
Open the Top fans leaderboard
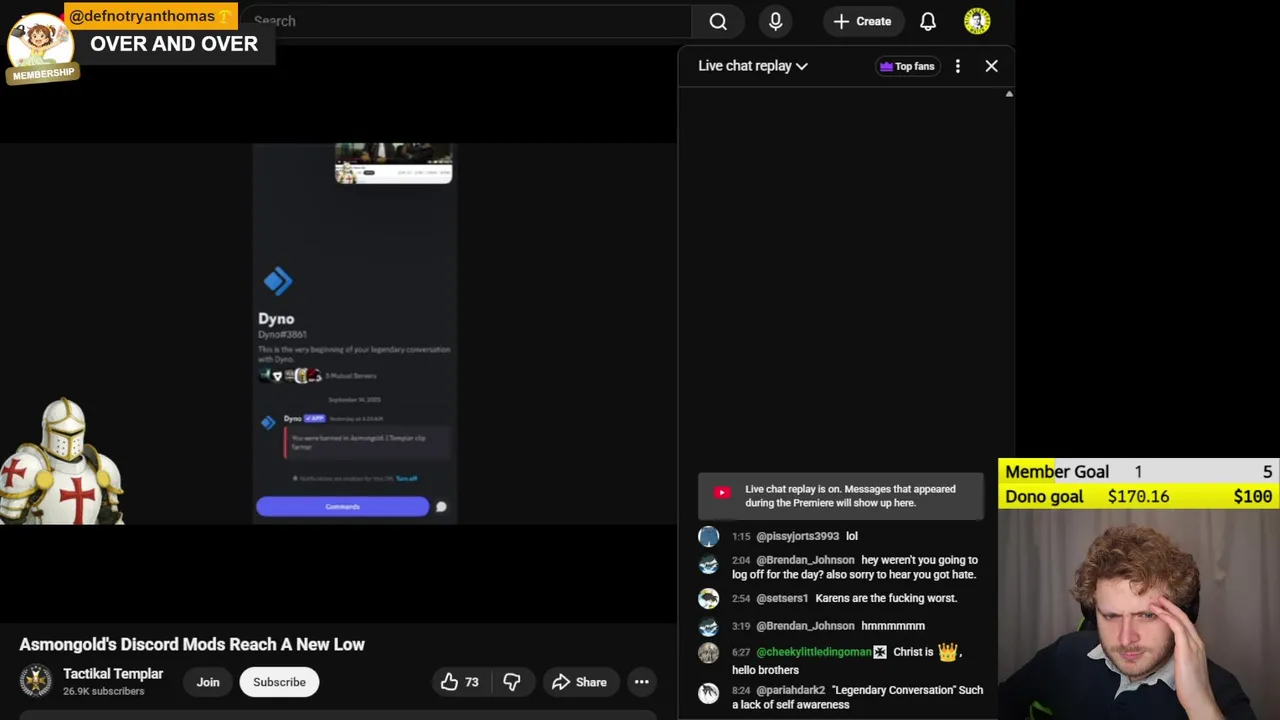[907, 66]
